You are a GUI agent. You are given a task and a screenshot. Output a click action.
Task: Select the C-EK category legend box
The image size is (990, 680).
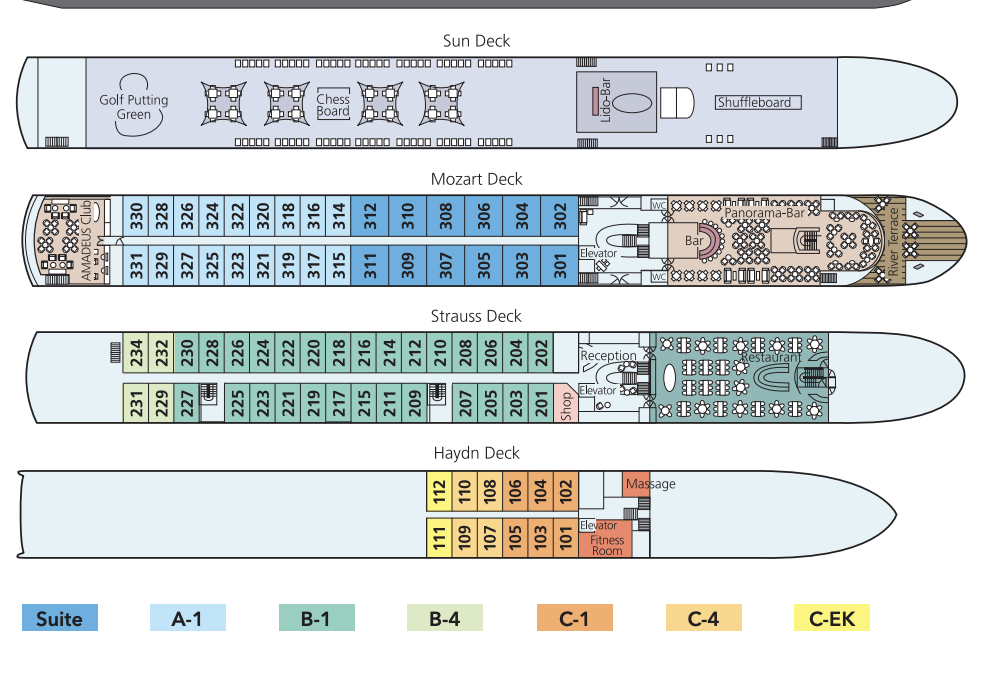pos(832,617)
